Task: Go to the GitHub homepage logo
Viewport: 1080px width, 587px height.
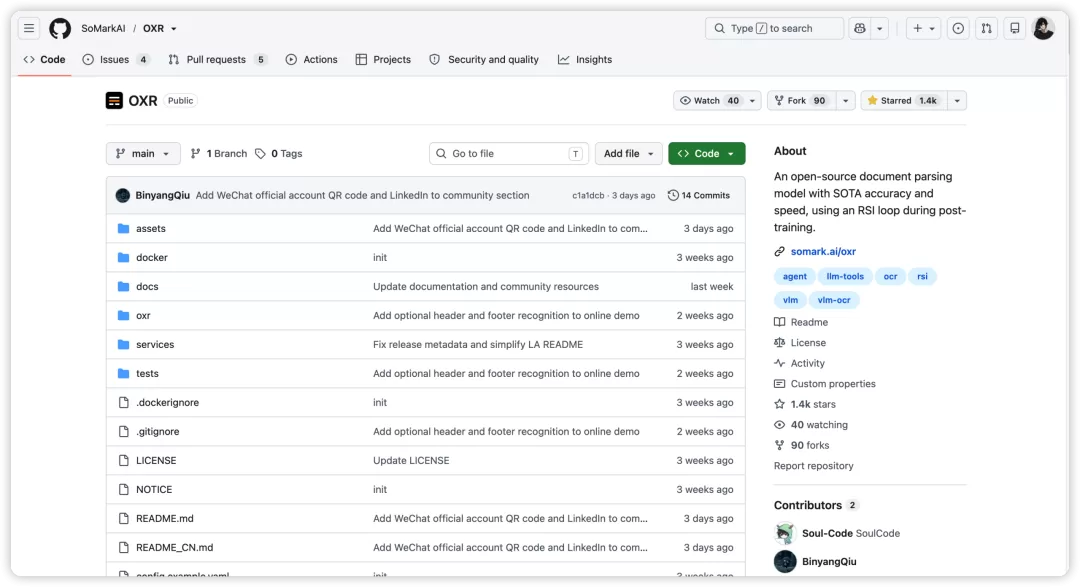Action: pyautogui.click(x=60, y=28)
